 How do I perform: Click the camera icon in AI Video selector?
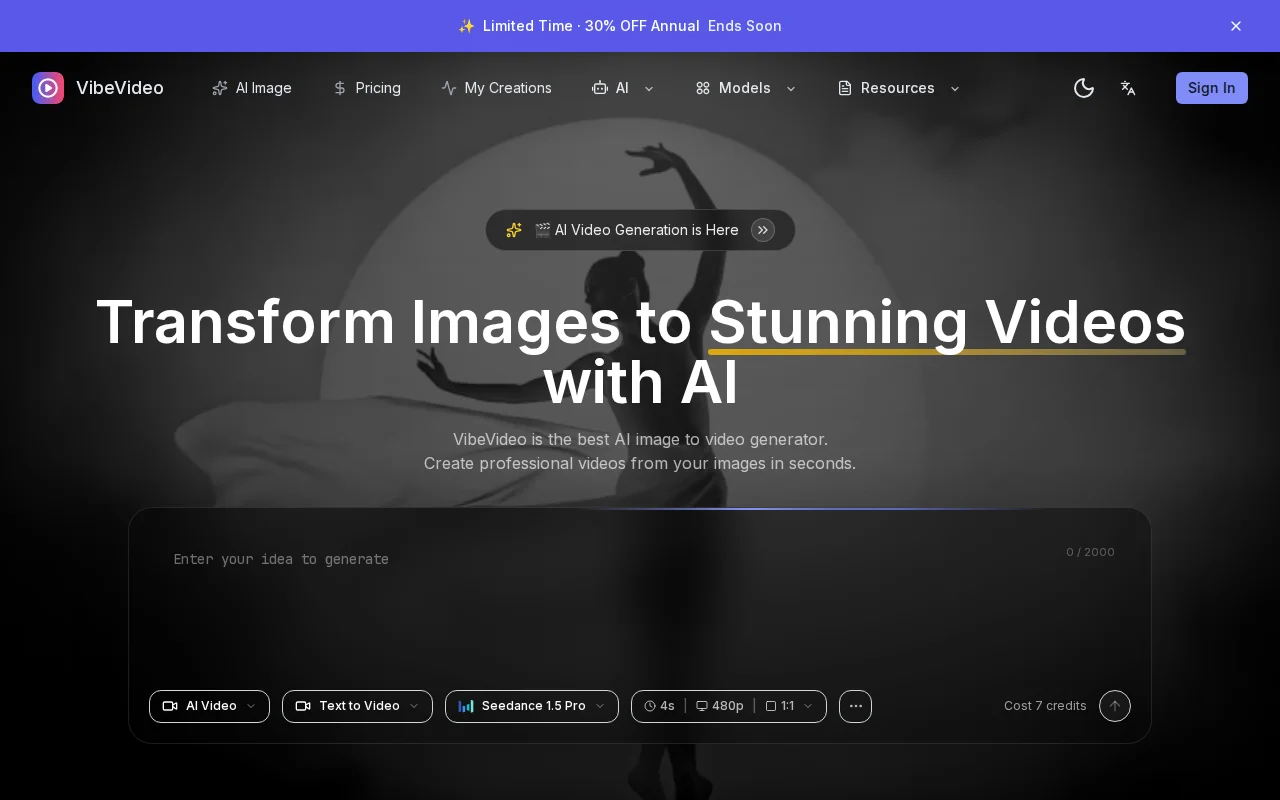pyautogui.click(x=170, y=706)
